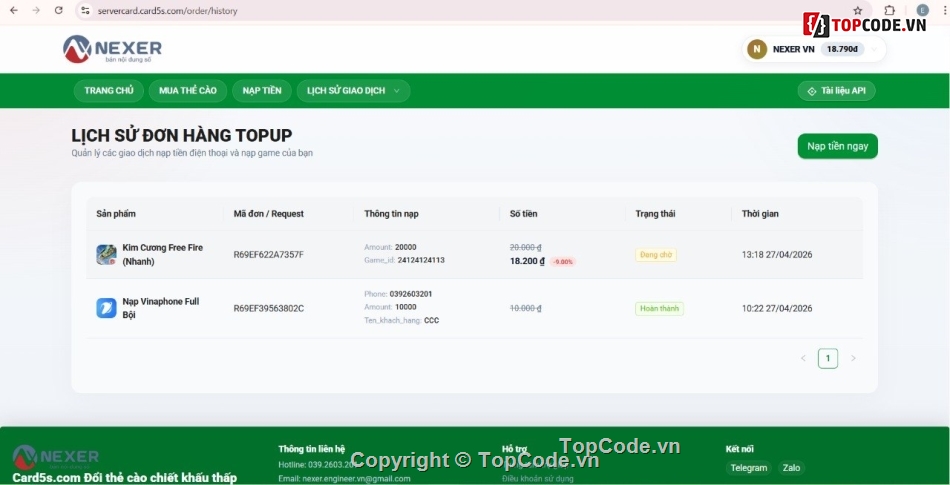Go to next page arrow in pagination
The width and height of the screenshot is (950, 485).
[x=853, y=358]
